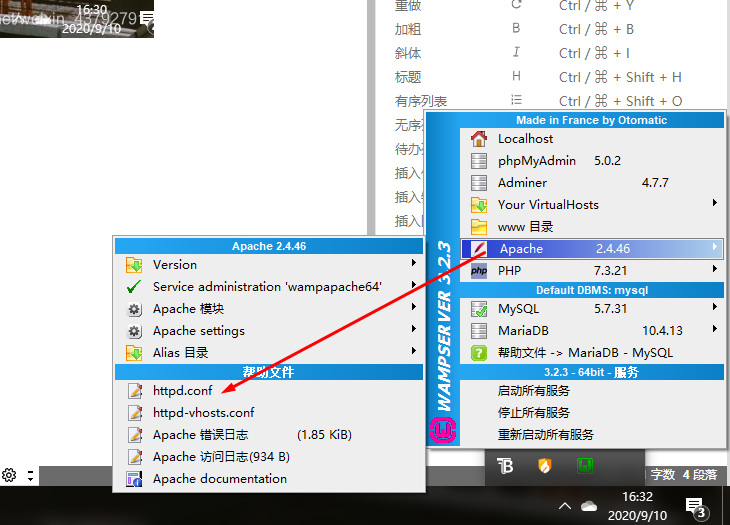Expand the Version submenu arrow

coord(413,263)
